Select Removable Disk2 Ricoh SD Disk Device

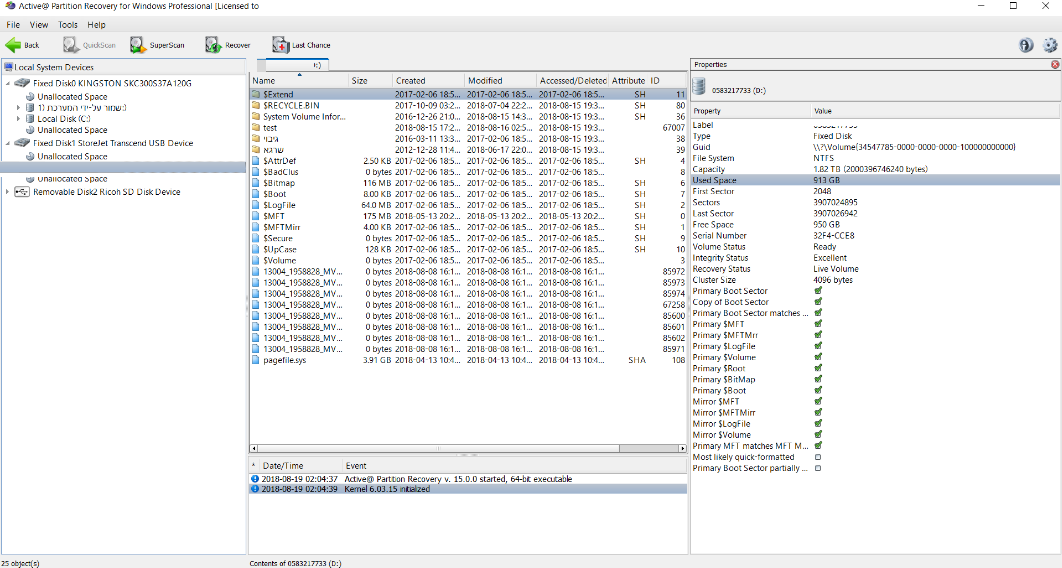[x=106, y=192]
